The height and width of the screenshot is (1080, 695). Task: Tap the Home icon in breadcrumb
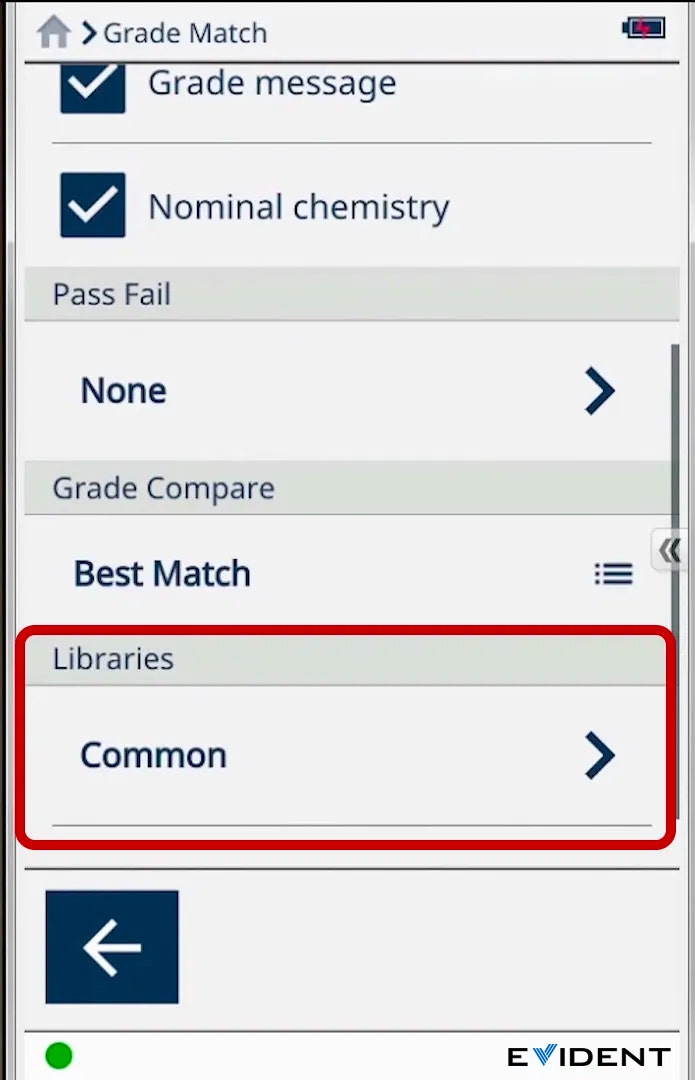click(x=53, y=32)
